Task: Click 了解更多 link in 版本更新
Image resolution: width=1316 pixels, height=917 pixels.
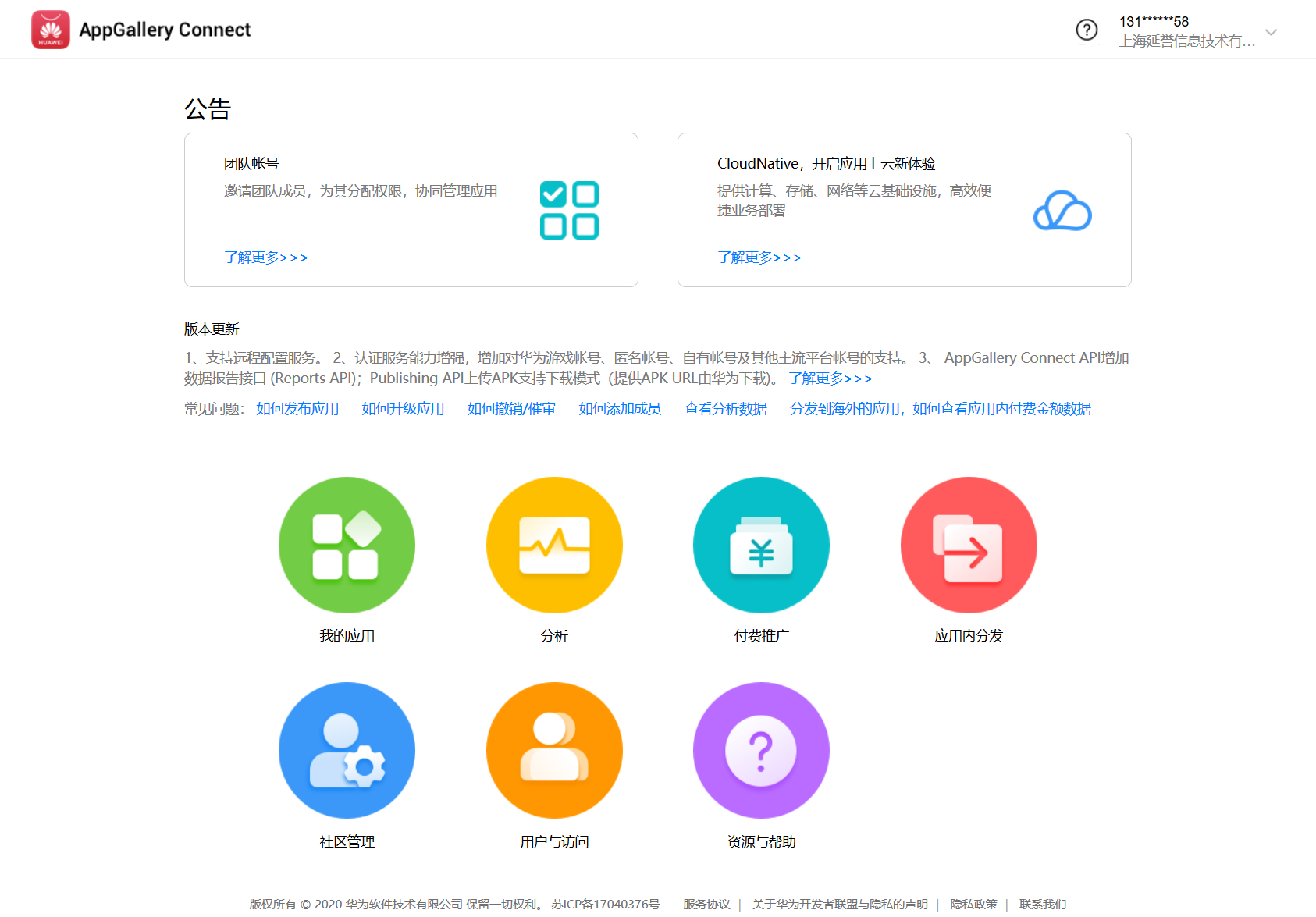Action: pos(831,379)
